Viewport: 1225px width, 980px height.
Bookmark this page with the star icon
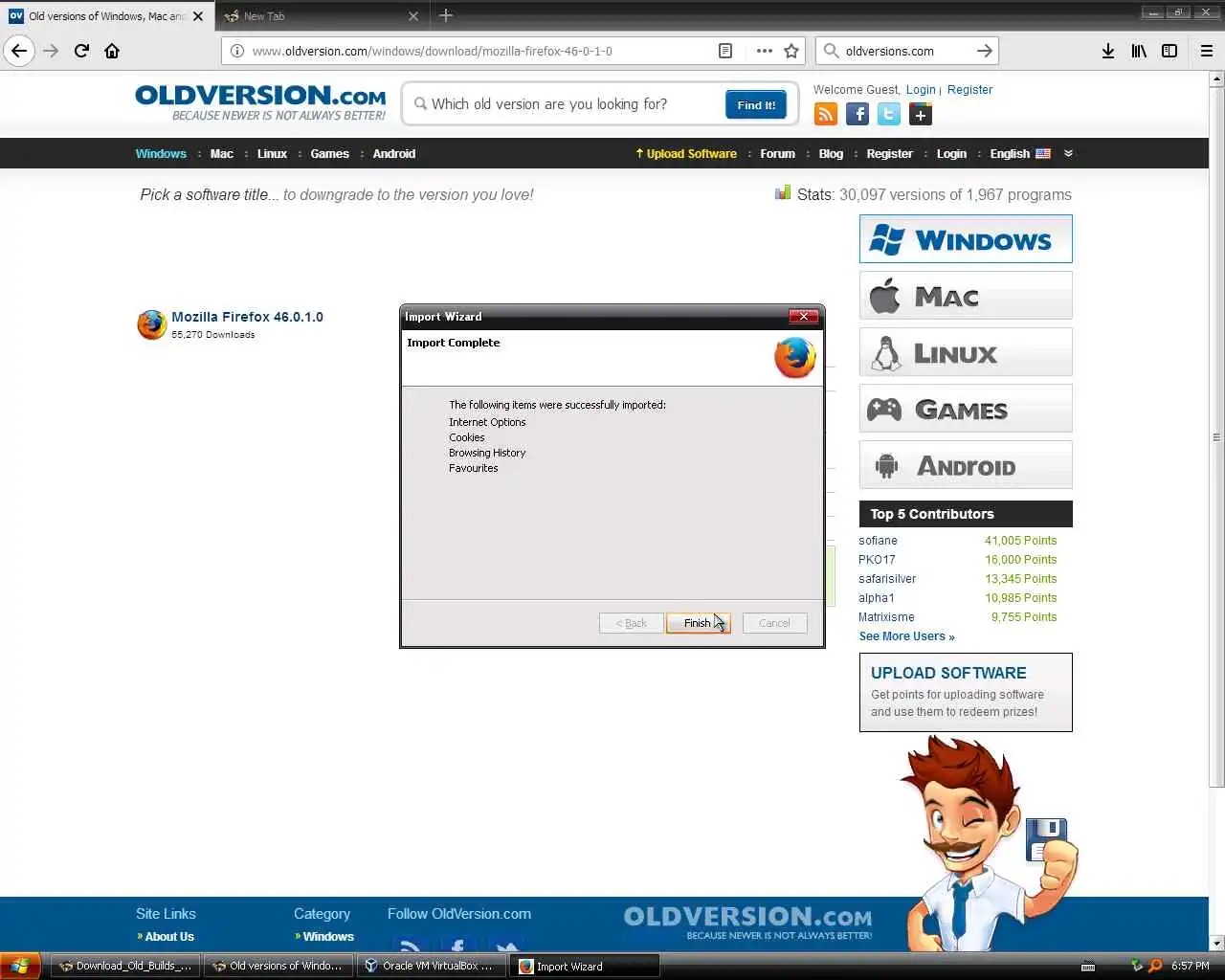(x=791, y=51)
